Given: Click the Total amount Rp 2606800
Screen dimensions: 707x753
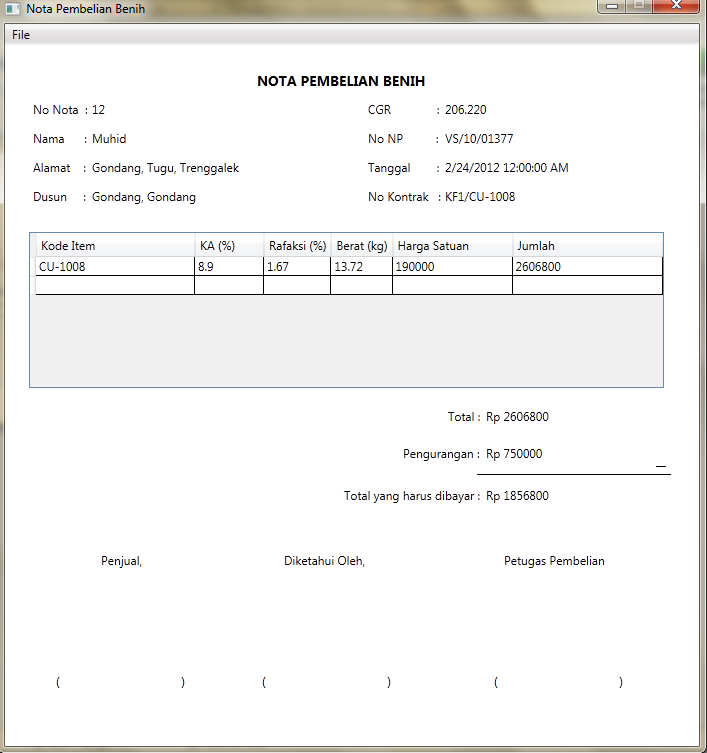Looking at the screenshot, I should pyautogui.click(x=517, y=417).
